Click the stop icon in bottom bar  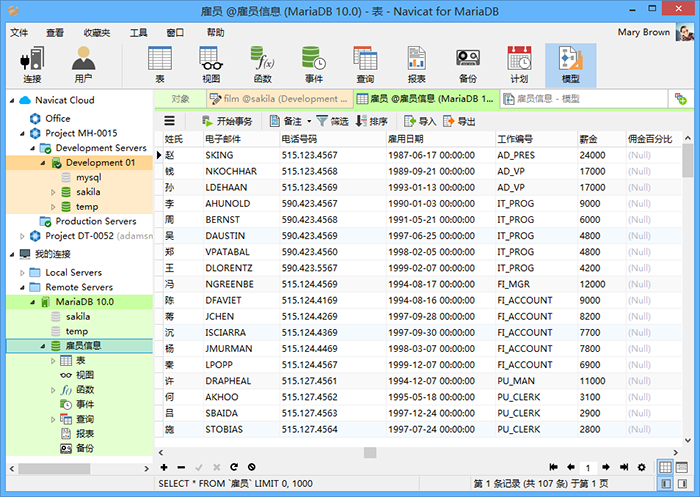[252, 467]
